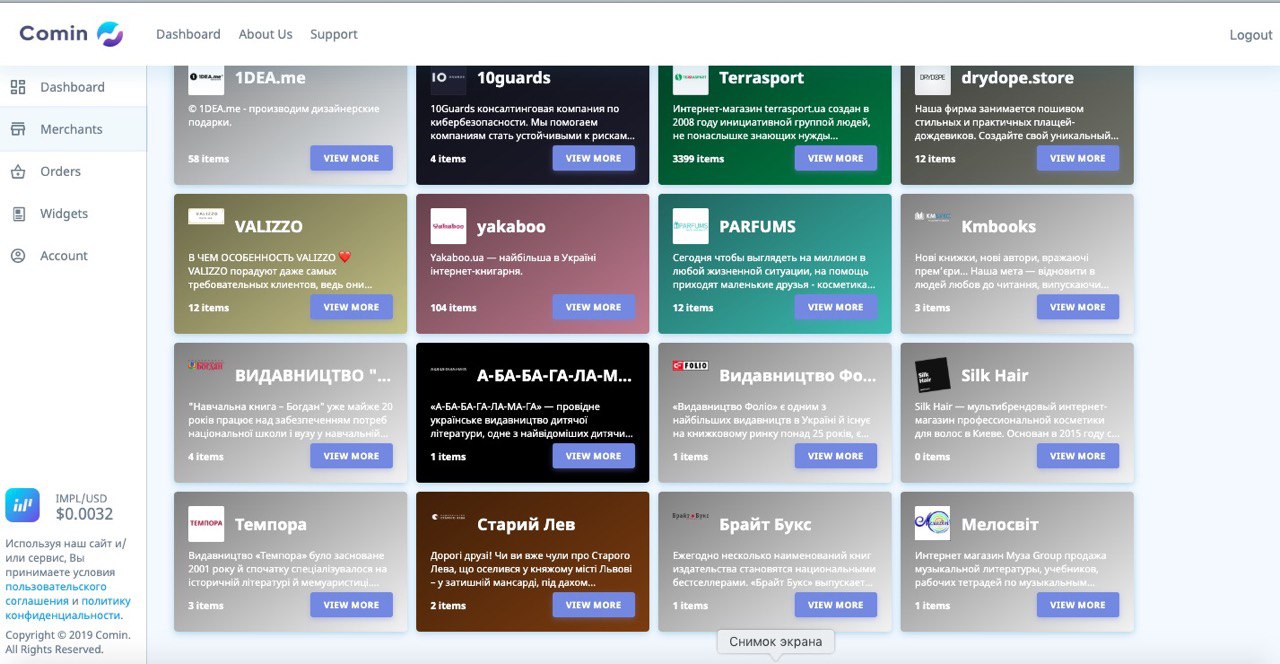The width and height of the screenshot is (1280, 664).
Task: Click the ВИДАВНИЦТВО Богдан logo
Action: (x=206, y=366)
